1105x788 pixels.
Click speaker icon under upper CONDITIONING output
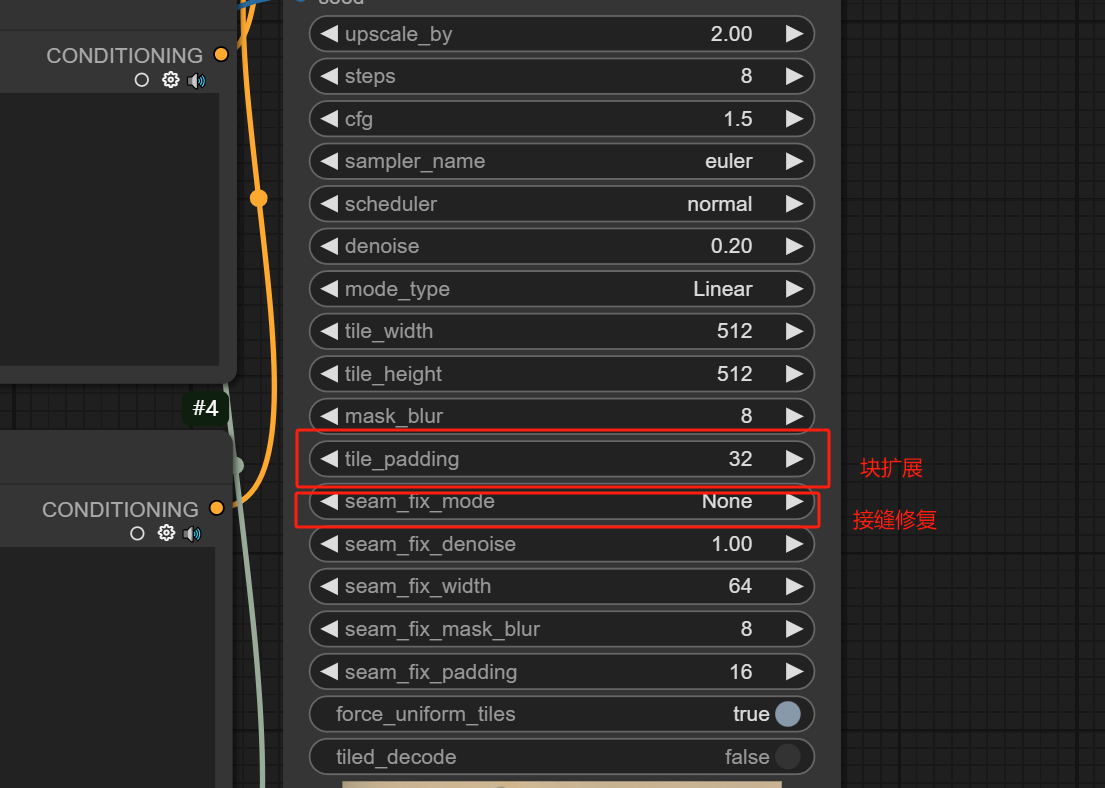tap(196, 80)
